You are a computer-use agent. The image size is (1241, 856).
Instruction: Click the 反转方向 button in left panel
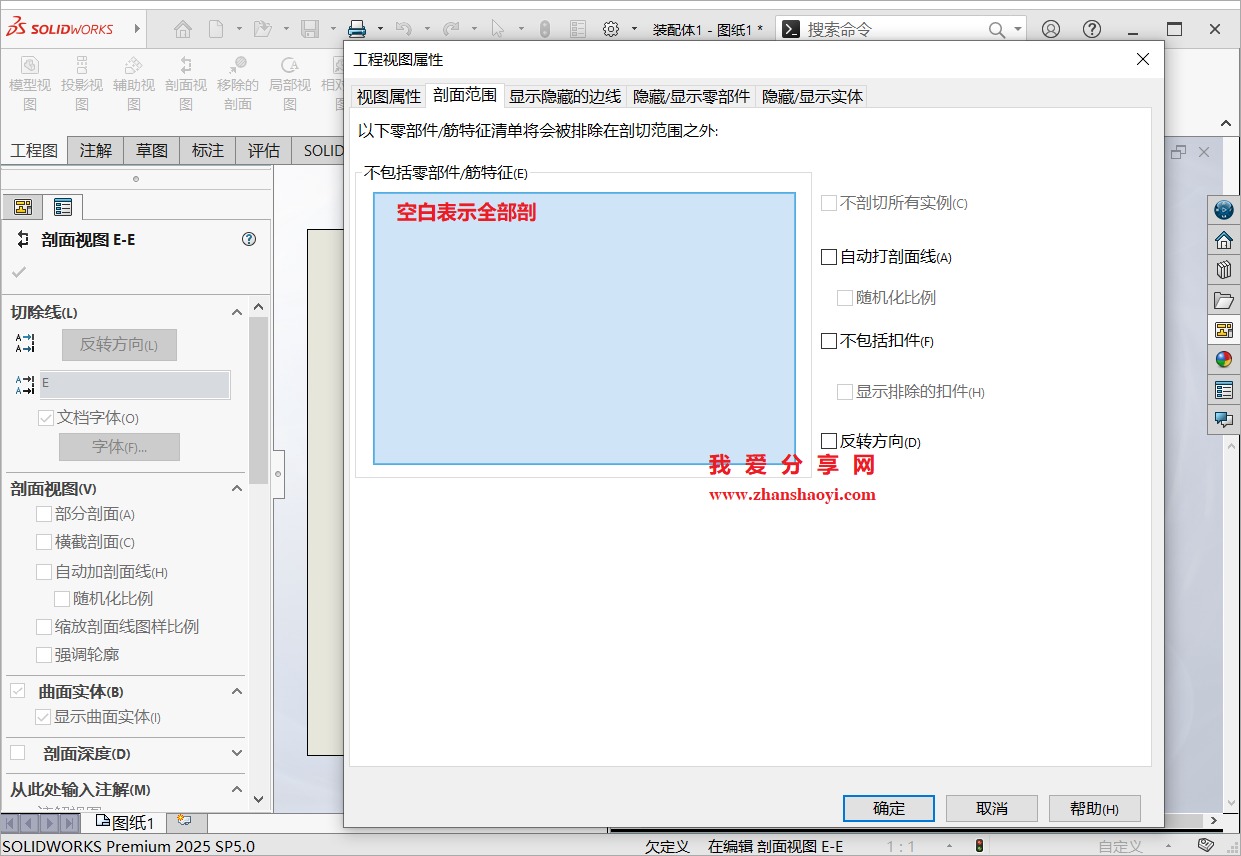coord(119,345)
